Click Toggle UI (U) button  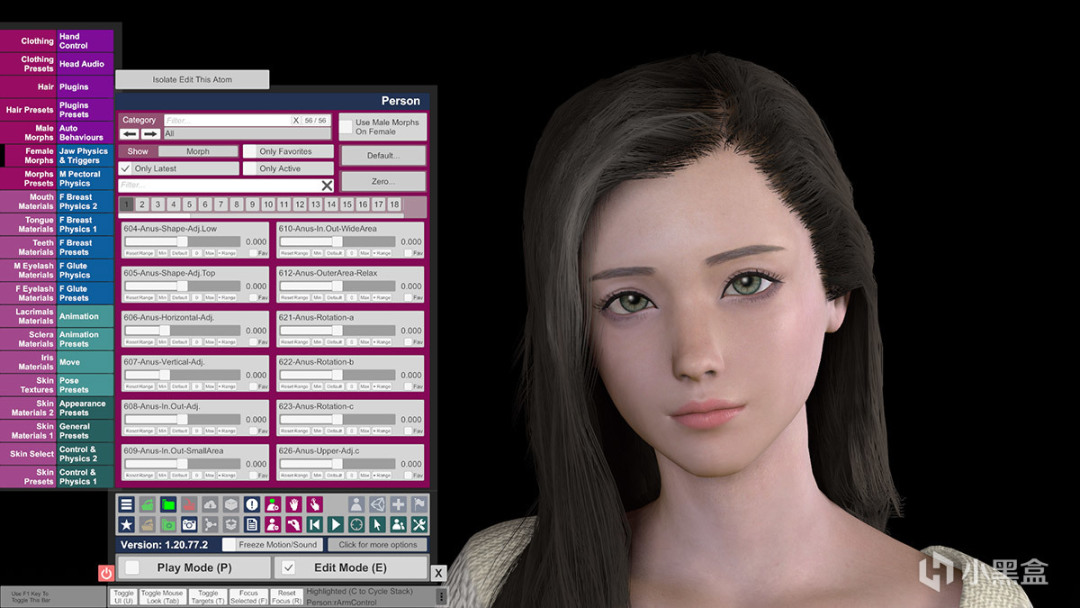[124, 596]
